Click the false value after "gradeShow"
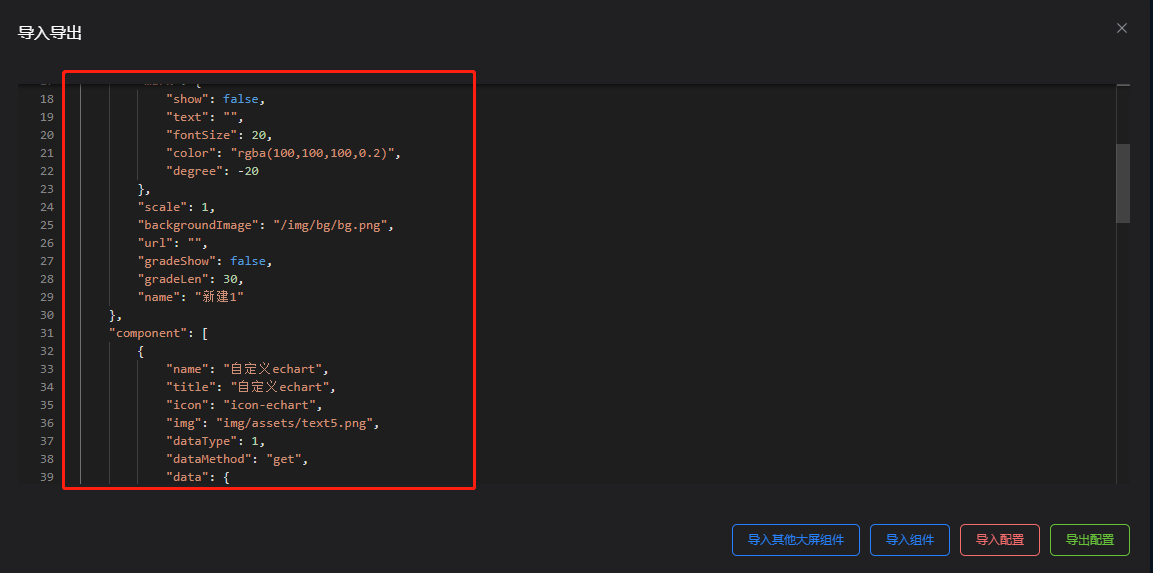 coord(250,261)
